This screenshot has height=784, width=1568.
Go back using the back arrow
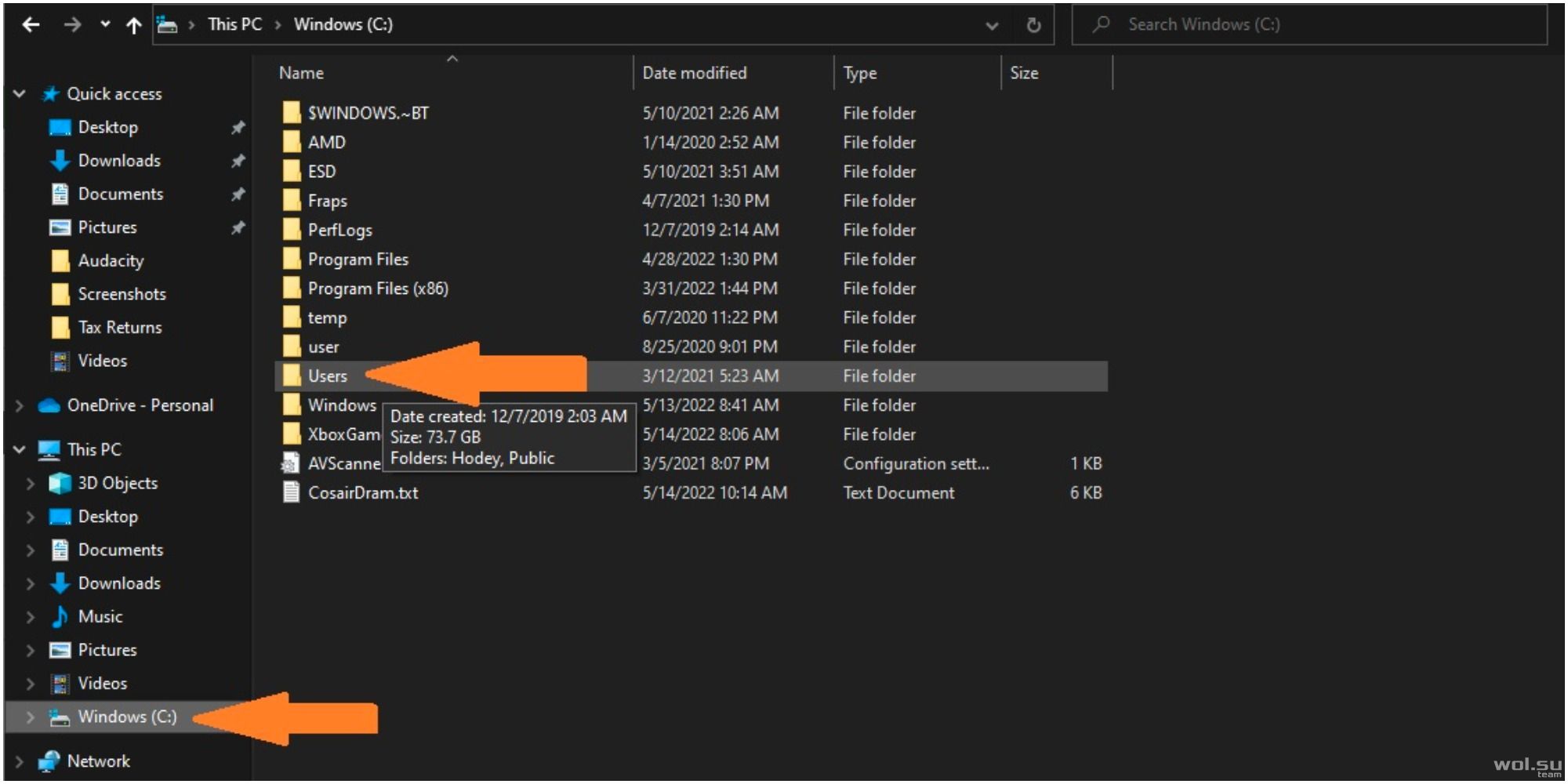[31, 25]
